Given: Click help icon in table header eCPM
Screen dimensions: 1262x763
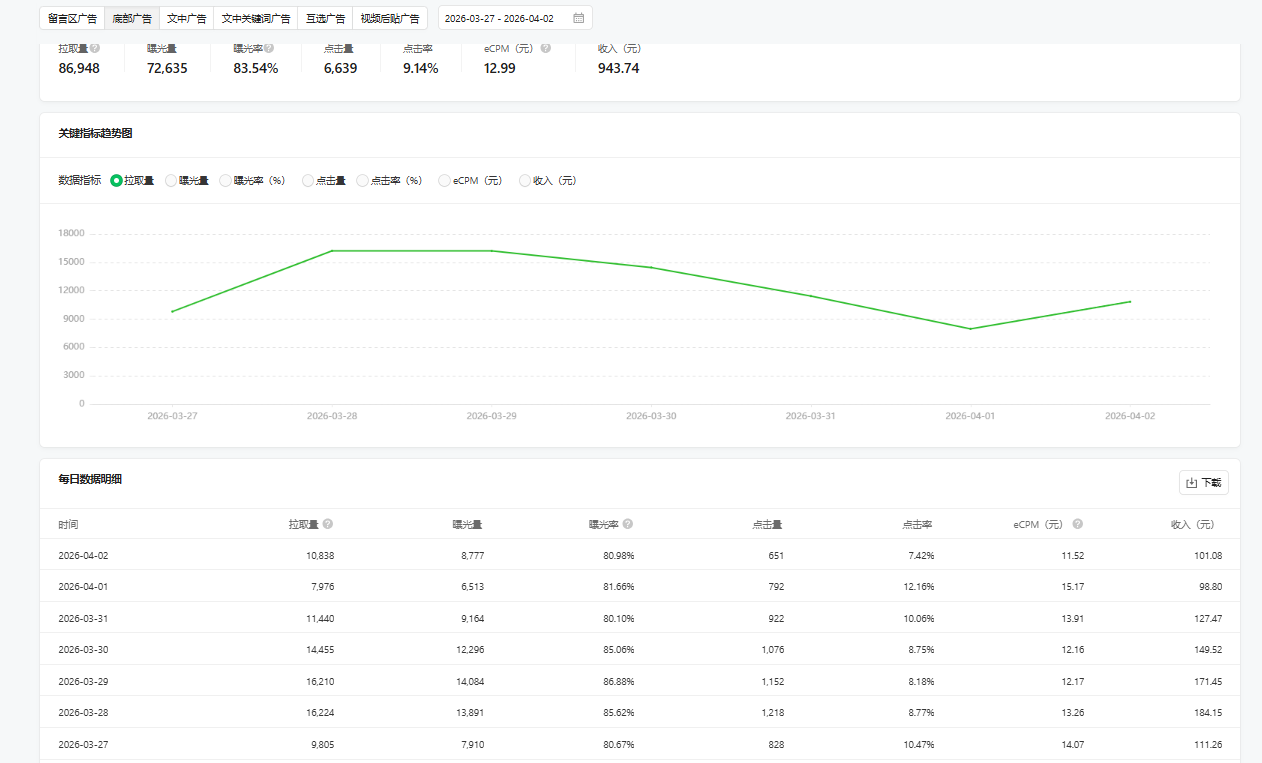Looking at the screenshot, I should point(1078,524).
